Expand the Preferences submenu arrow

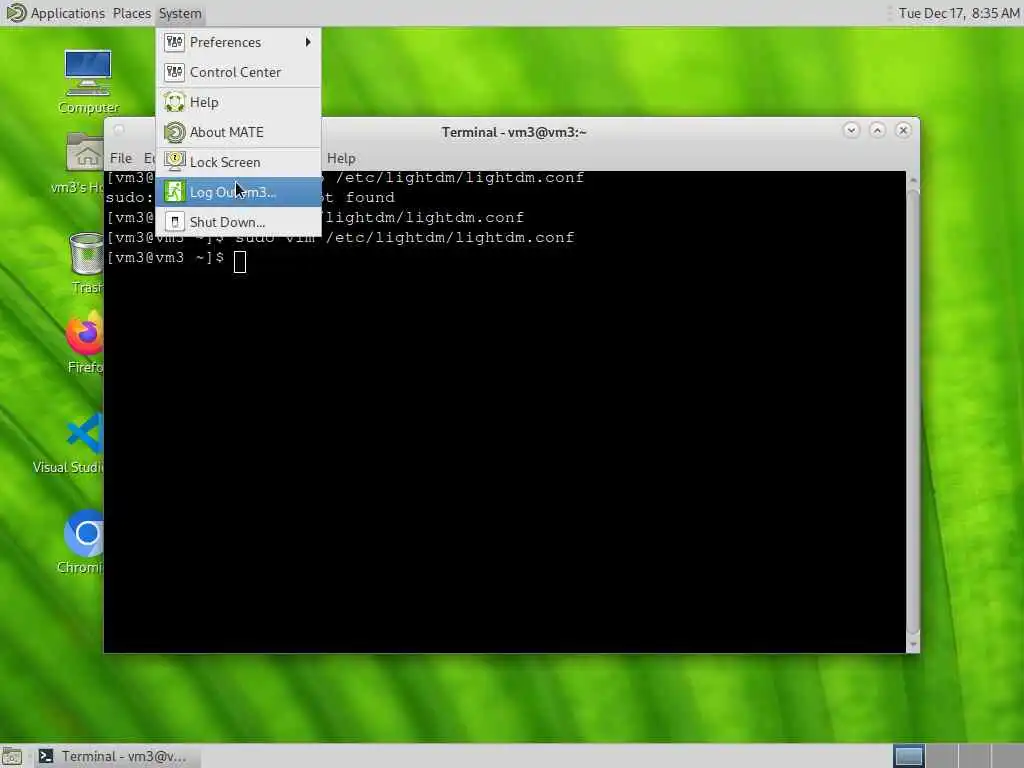click(x=308, y=42)
